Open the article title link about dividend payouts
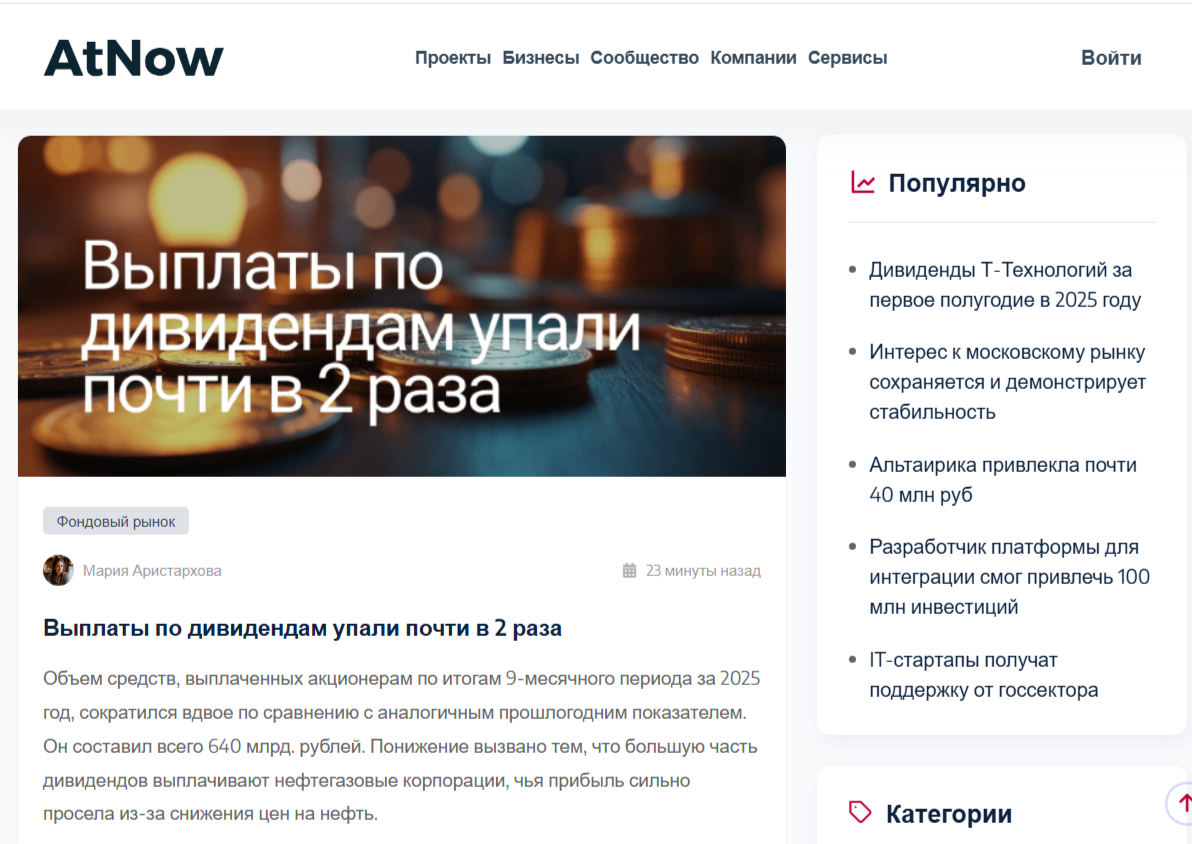 pos(302,628)
